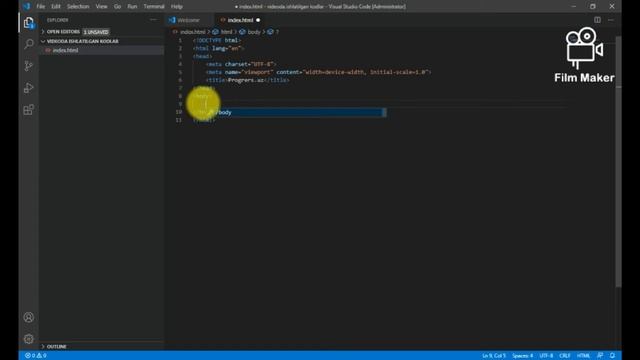
Task: Open the Extensions view
Action: coord(29,109)
